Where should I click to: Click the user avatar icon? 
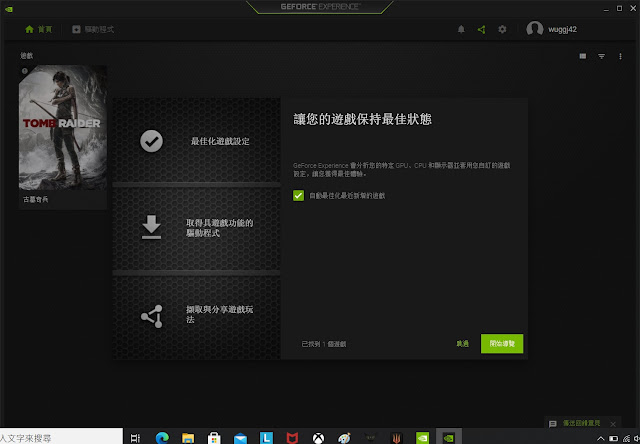[x=535, y=29]
